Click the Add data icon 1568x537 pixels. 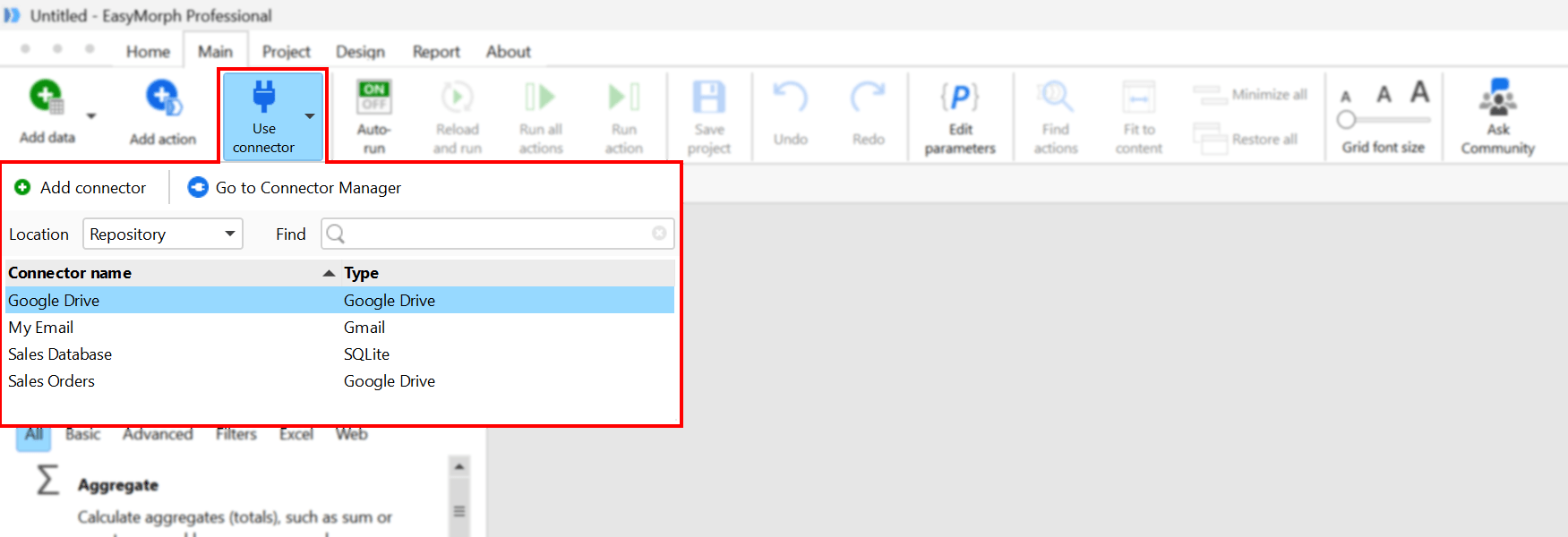point(46,96)
